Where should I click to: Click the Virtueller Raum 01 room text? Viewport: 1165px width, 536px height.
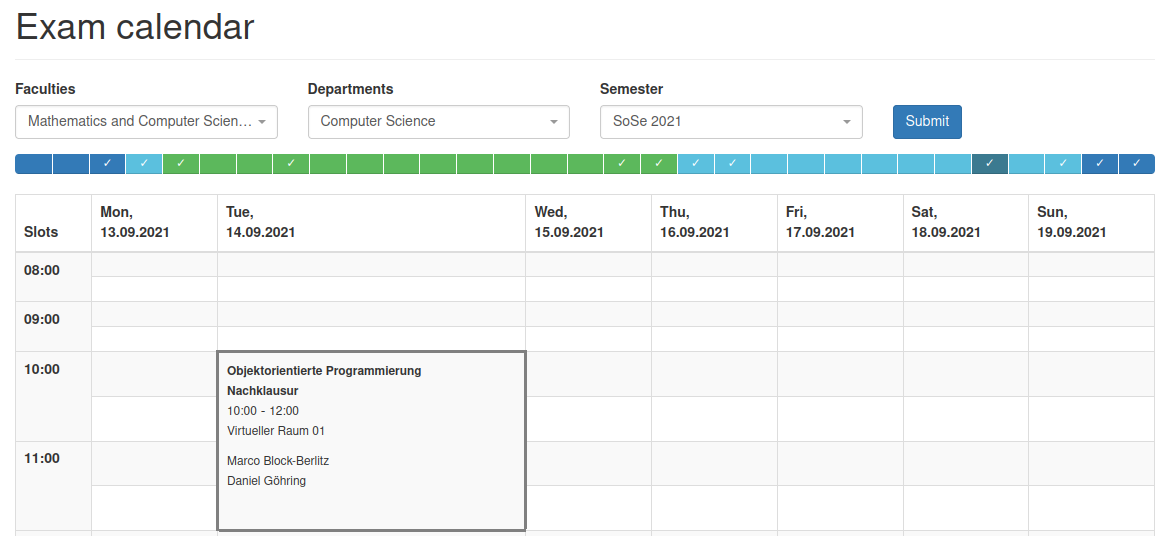276,430
